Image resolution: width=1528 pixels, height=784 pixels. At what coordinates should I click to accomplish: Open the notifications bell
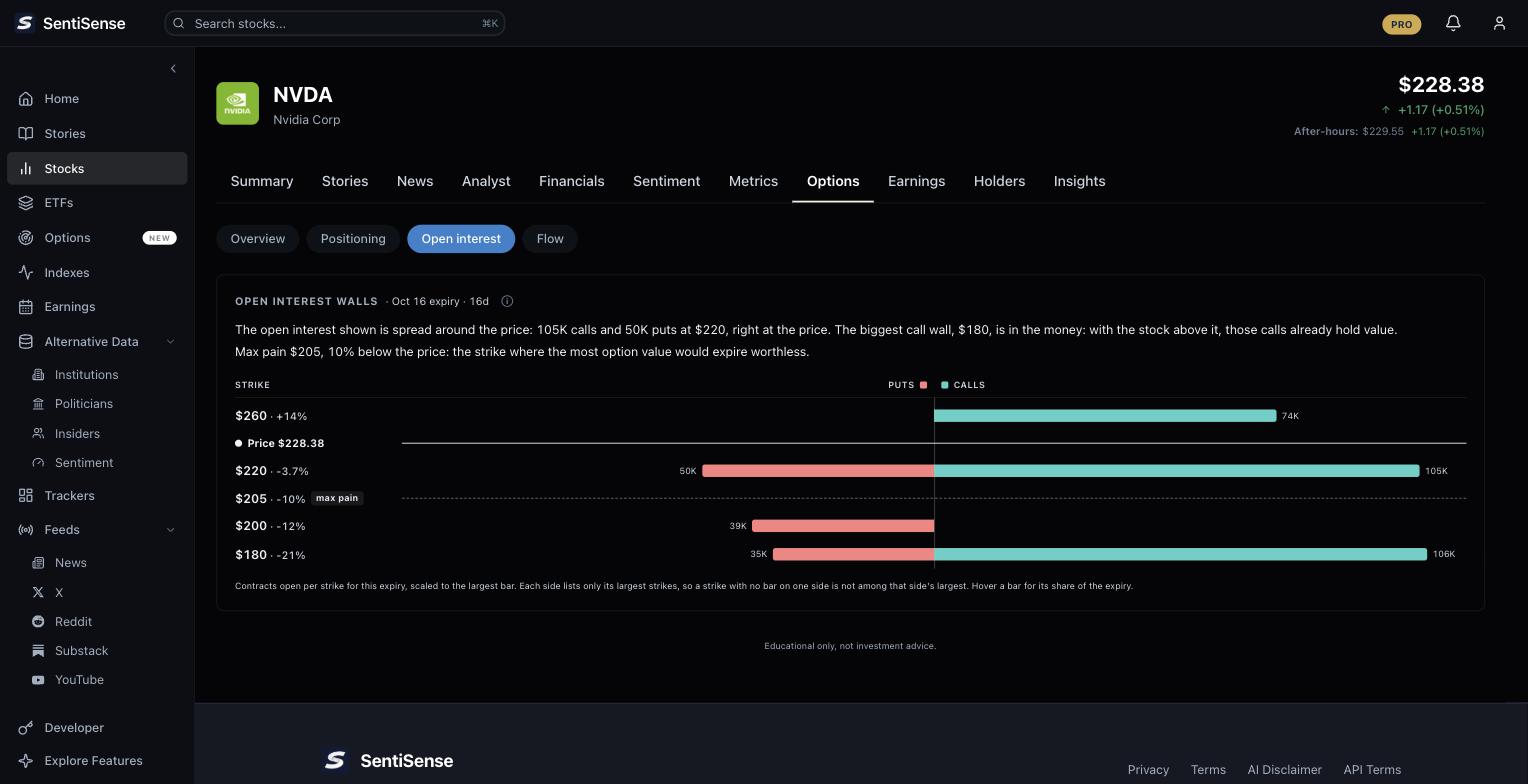1453,23
